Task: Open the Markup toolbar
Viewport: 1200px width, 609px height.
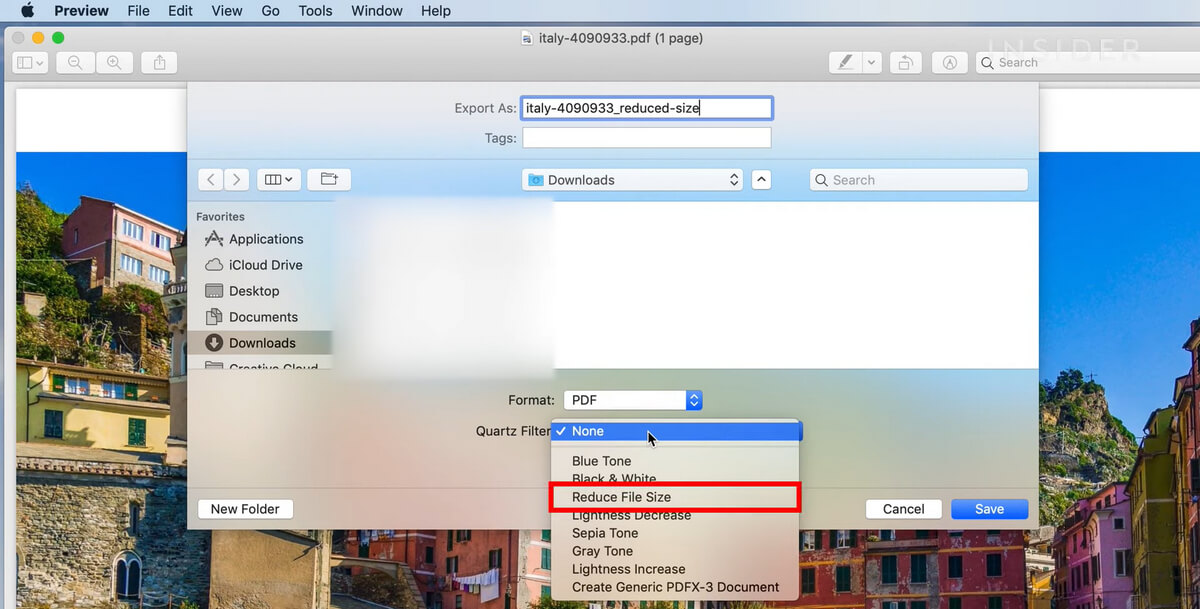Action: [x=950, y=62]
